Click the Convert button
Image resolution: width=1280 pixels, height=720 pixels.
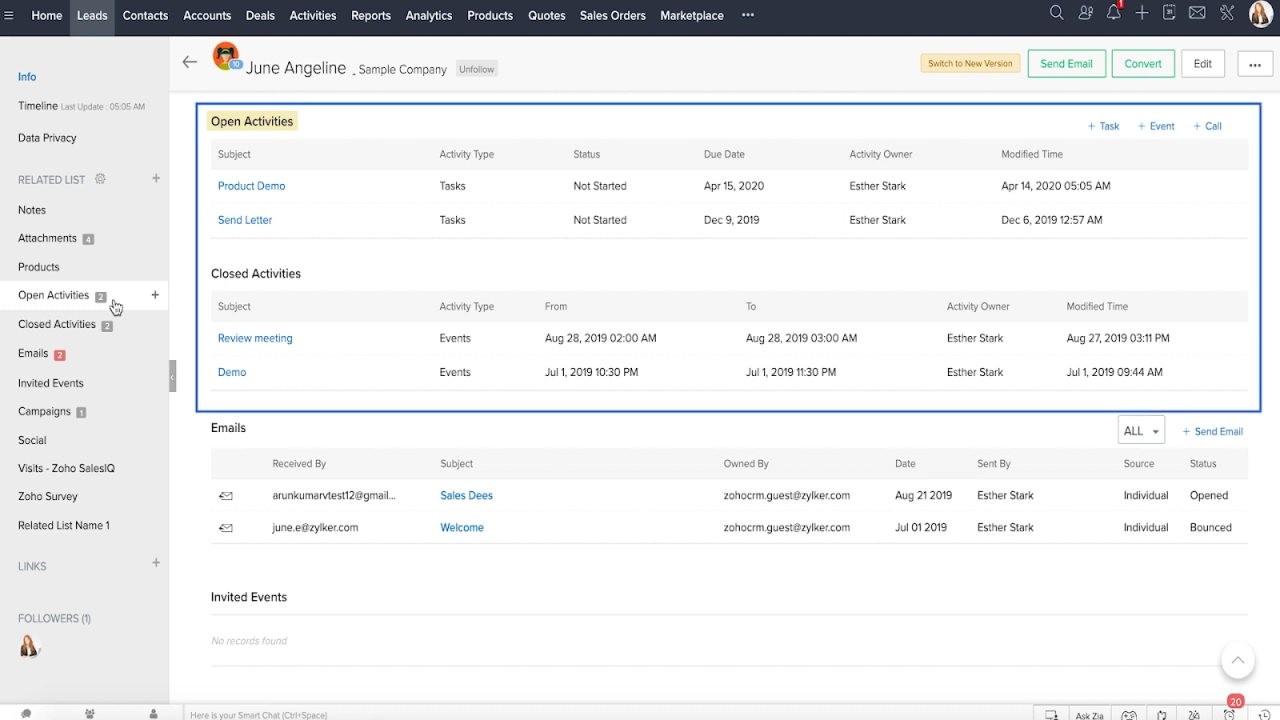(1142, 63)
